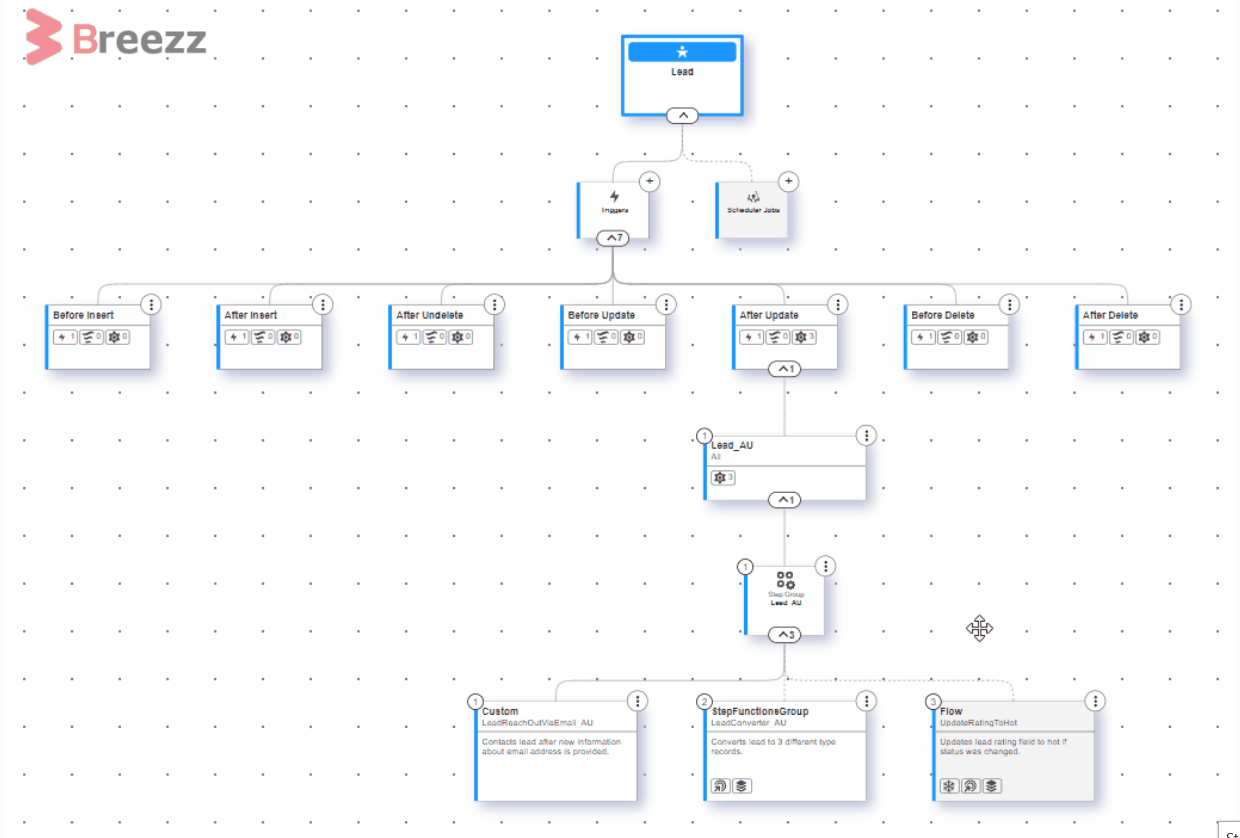
Task: Collapse the Lead root node chevron
Action: point(682,116)
